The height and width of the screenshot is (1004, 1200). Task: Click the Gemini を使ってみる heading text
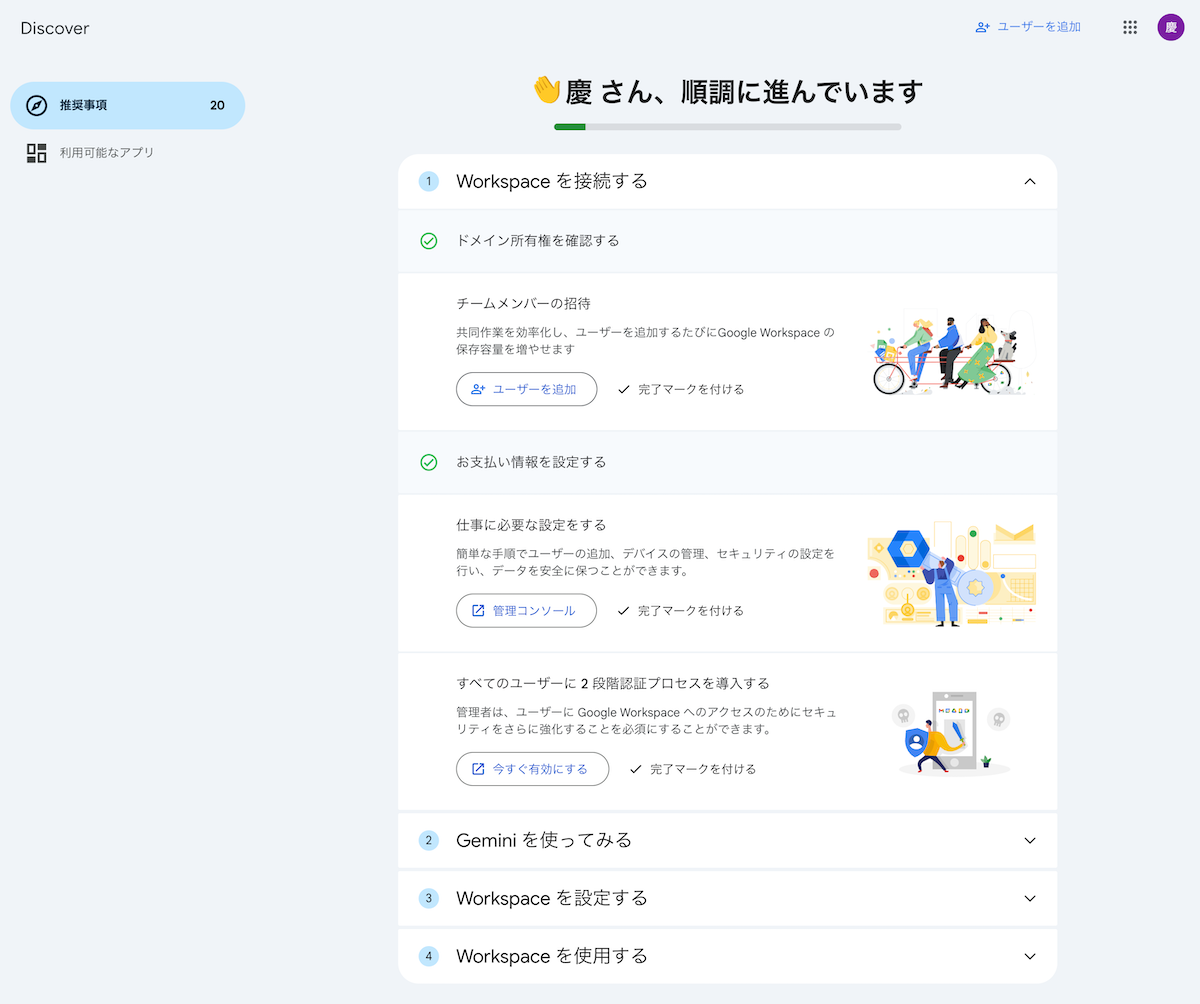click(544, 840)
